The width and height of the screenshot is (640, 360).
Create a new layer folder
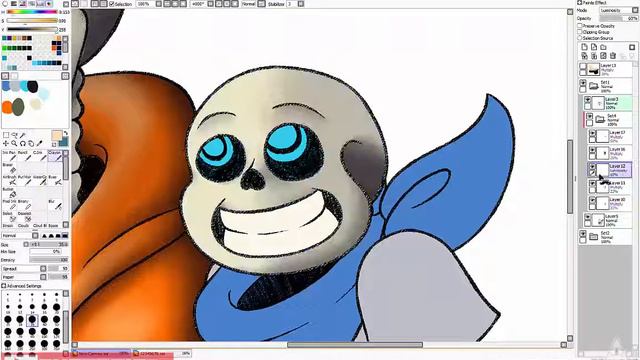tap(603, 47)
